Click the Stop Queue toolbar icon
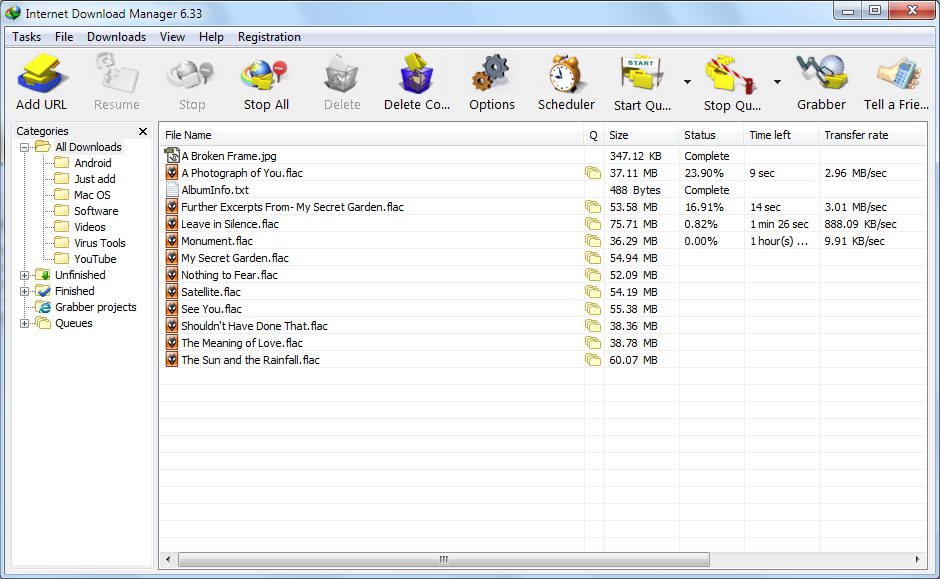The height and width of the screenshot is (579, 940). coord(731,75)
